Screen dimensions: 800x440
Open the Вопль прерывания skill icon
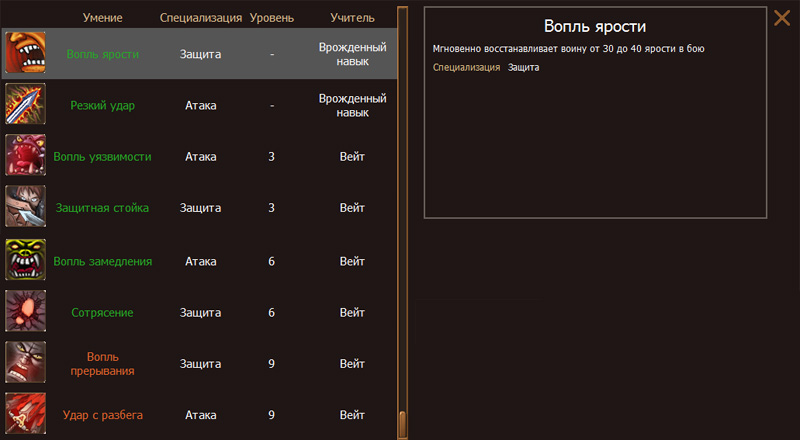pos(26,362)
